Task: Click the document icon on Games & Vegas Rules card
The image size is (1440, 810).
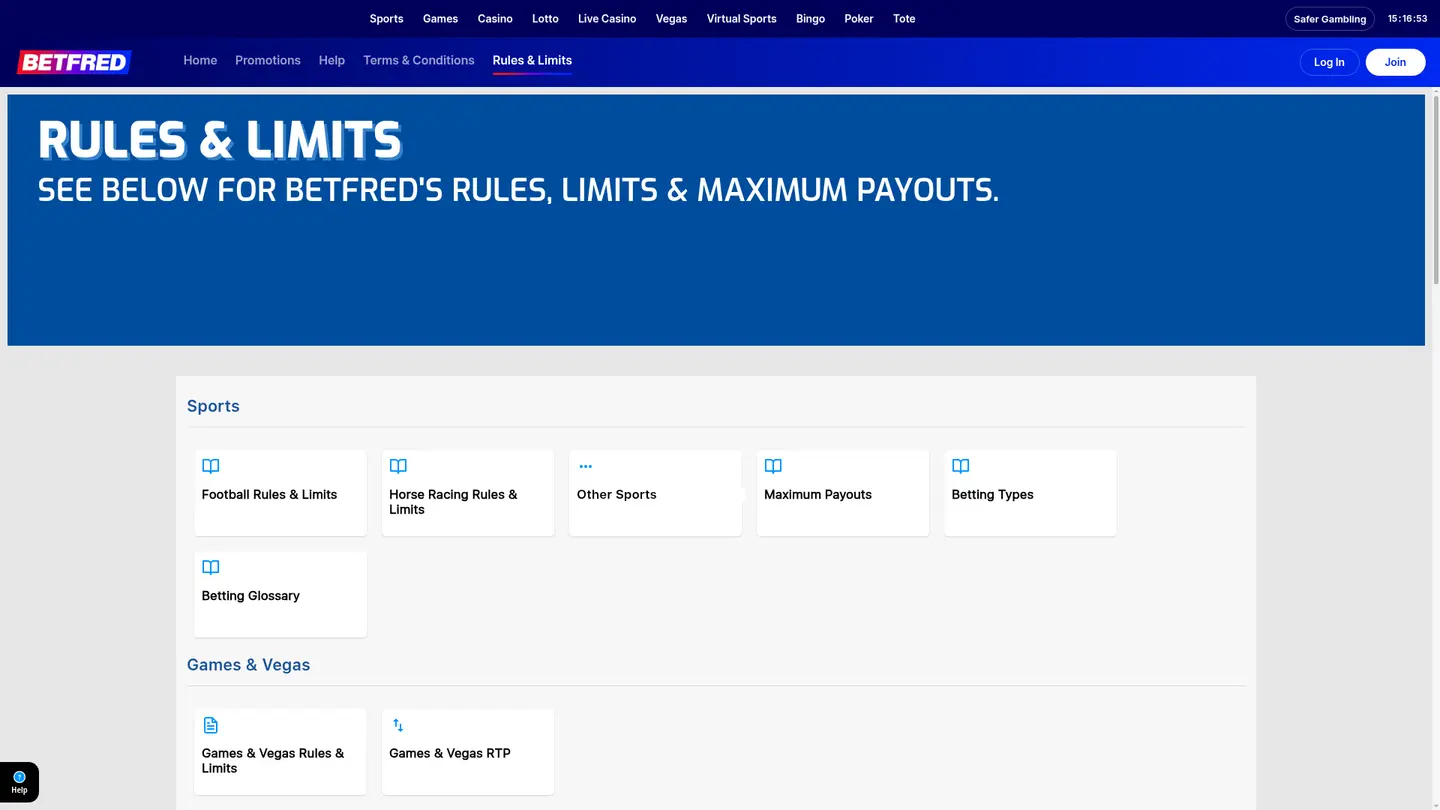Action: (211, 725)
